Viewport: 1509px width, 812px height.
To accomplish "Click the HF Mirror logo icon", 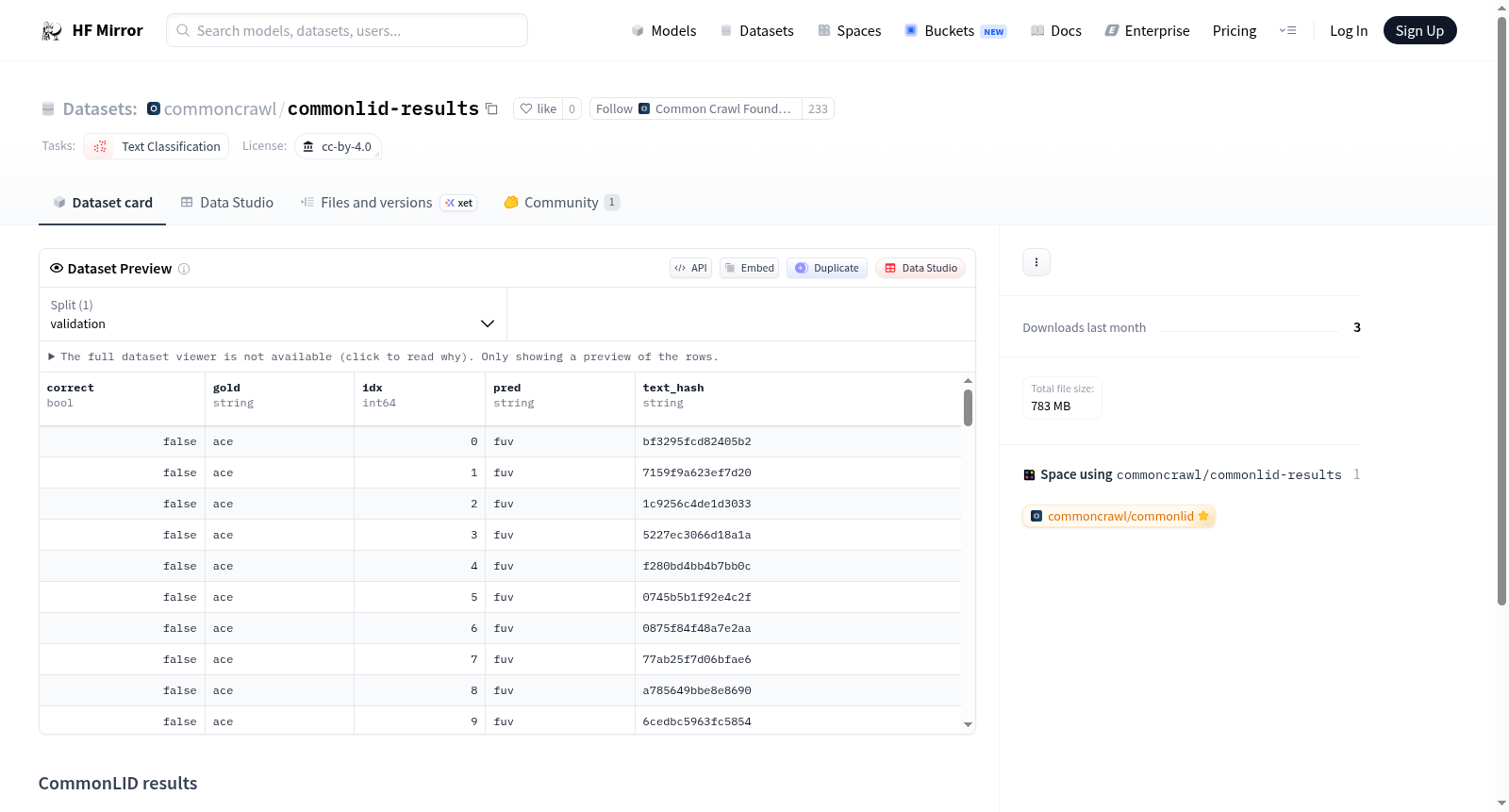I will (x=52, y=31).
